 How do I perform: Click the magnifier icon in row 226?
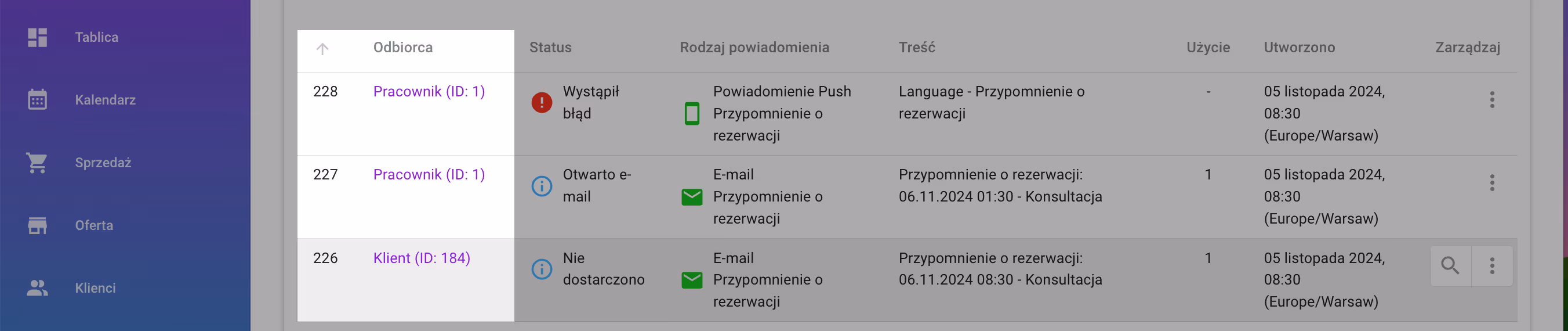tap(1450, 266)
